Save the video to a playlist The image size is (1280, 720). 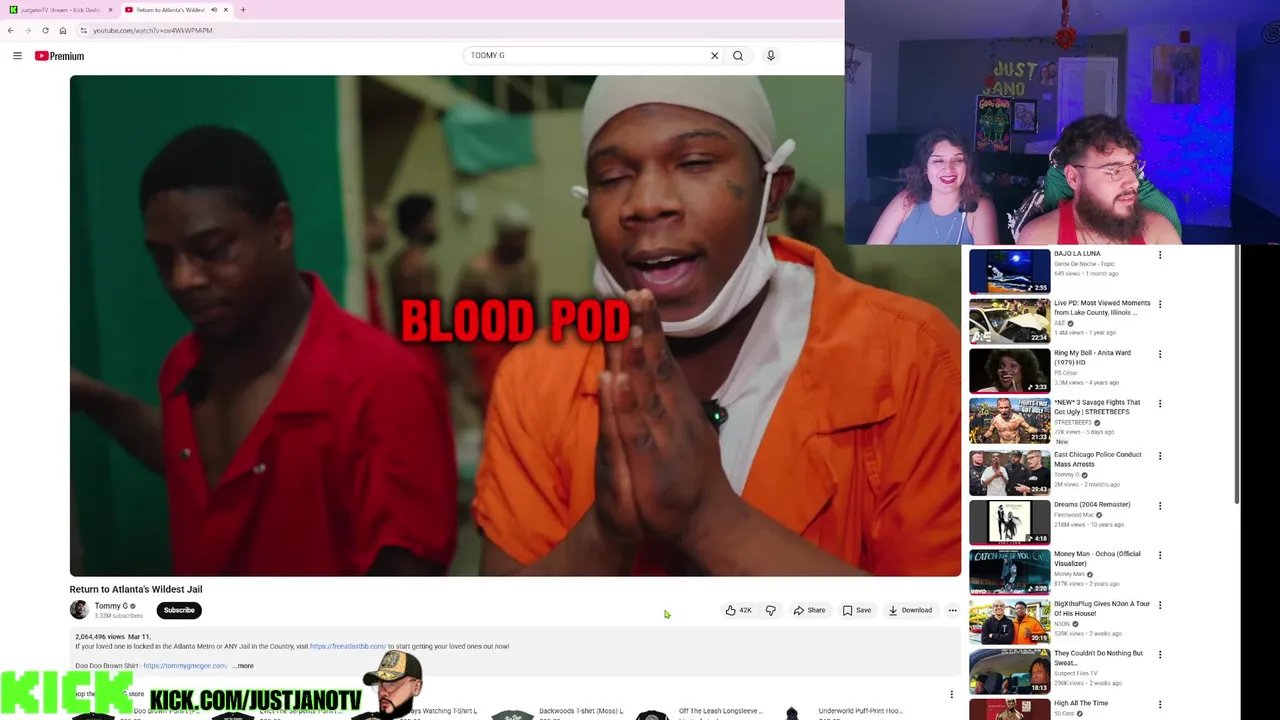pos(856,610)
